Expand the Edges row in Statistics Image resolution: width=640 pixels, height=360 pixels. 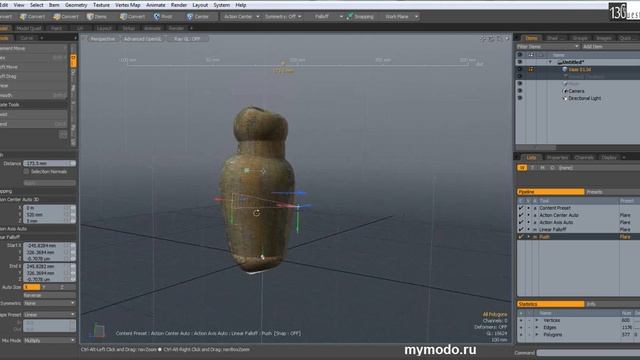tap(537, 327)
